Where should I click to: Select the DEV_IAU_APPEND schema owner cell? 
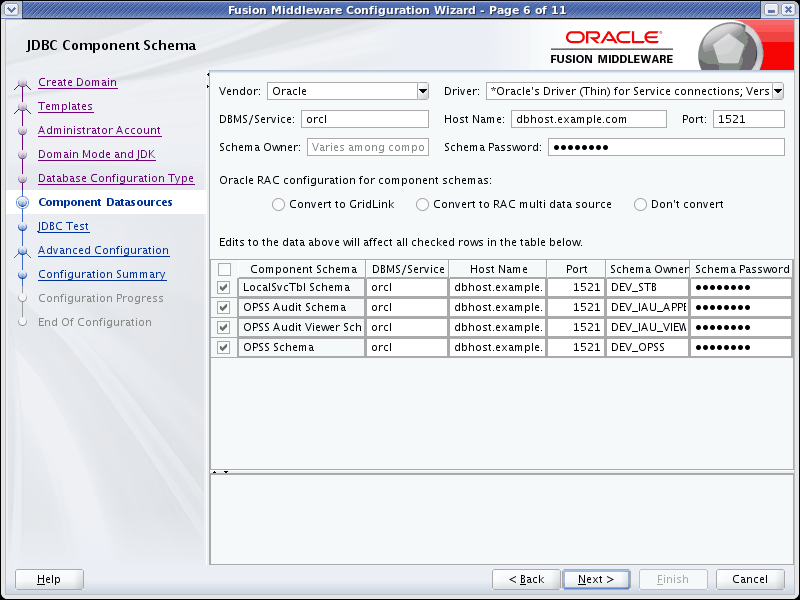click(x=647, y=307)
